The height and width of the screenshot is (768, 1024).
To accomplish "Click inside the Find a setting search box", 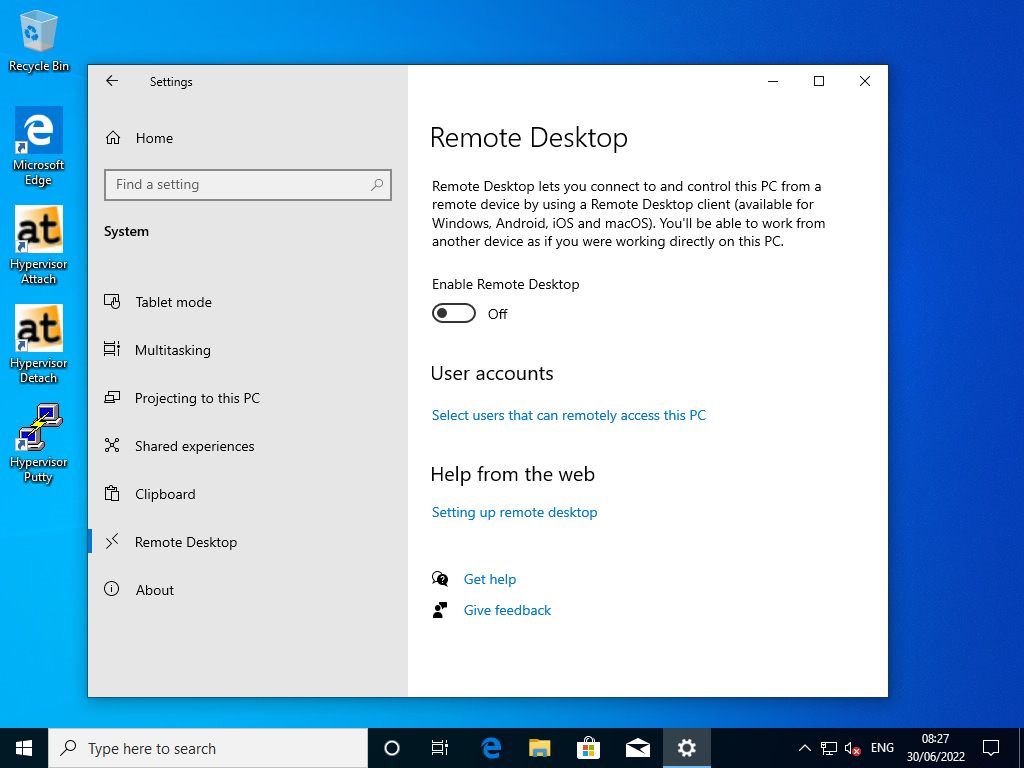I will coord(247,185).
